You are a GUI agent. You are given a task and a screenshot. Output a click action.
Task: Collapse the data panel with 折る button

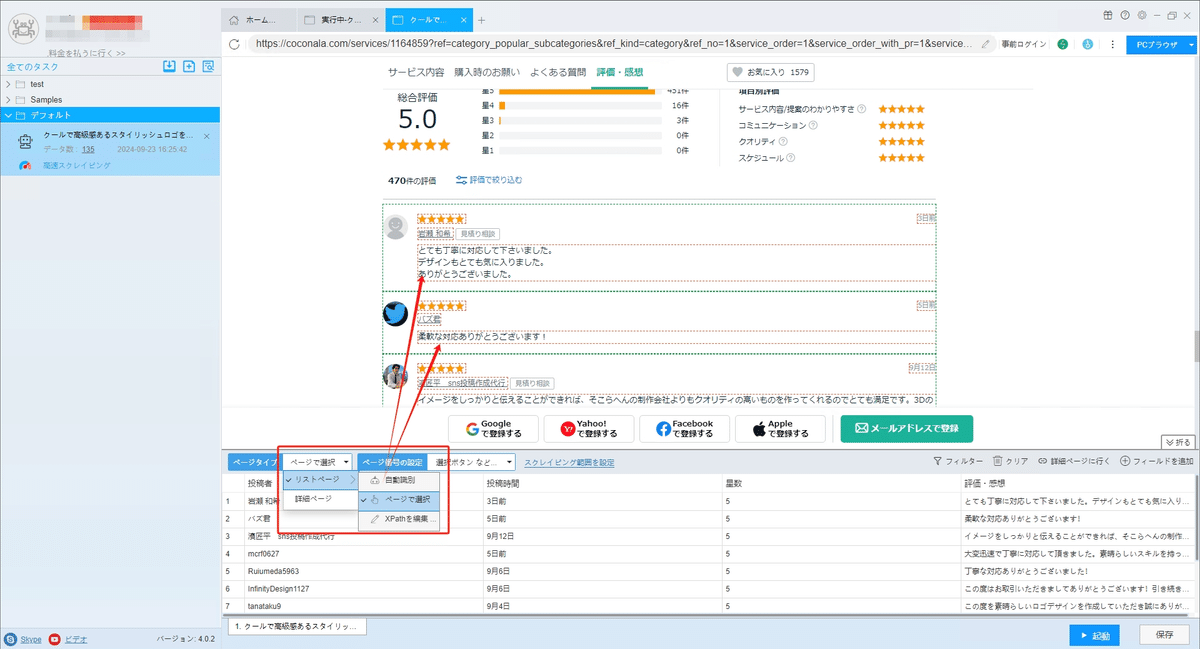1178,442
